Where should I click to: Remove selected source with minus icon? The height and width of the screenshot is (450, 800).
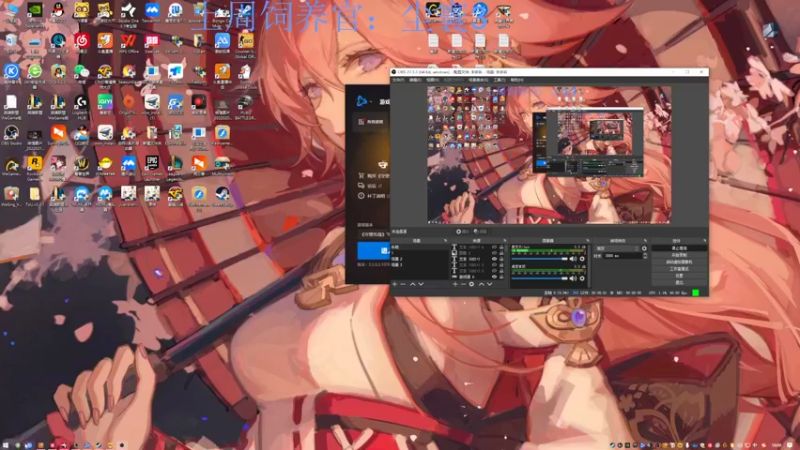(463, 284)
